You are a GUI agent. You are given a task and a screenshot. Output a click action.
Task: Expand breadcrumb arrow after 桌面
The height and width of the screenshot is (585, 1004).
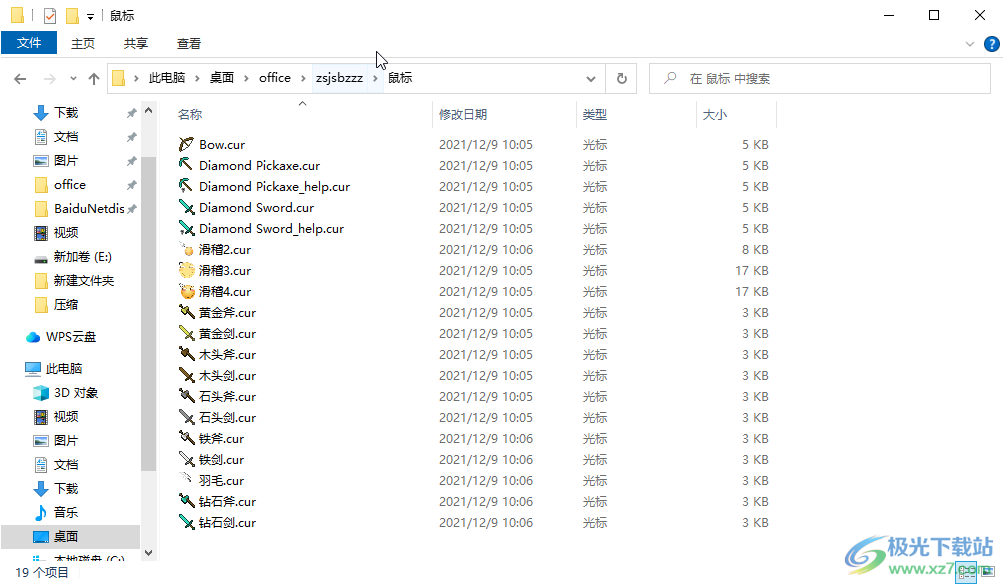[247, 79]
